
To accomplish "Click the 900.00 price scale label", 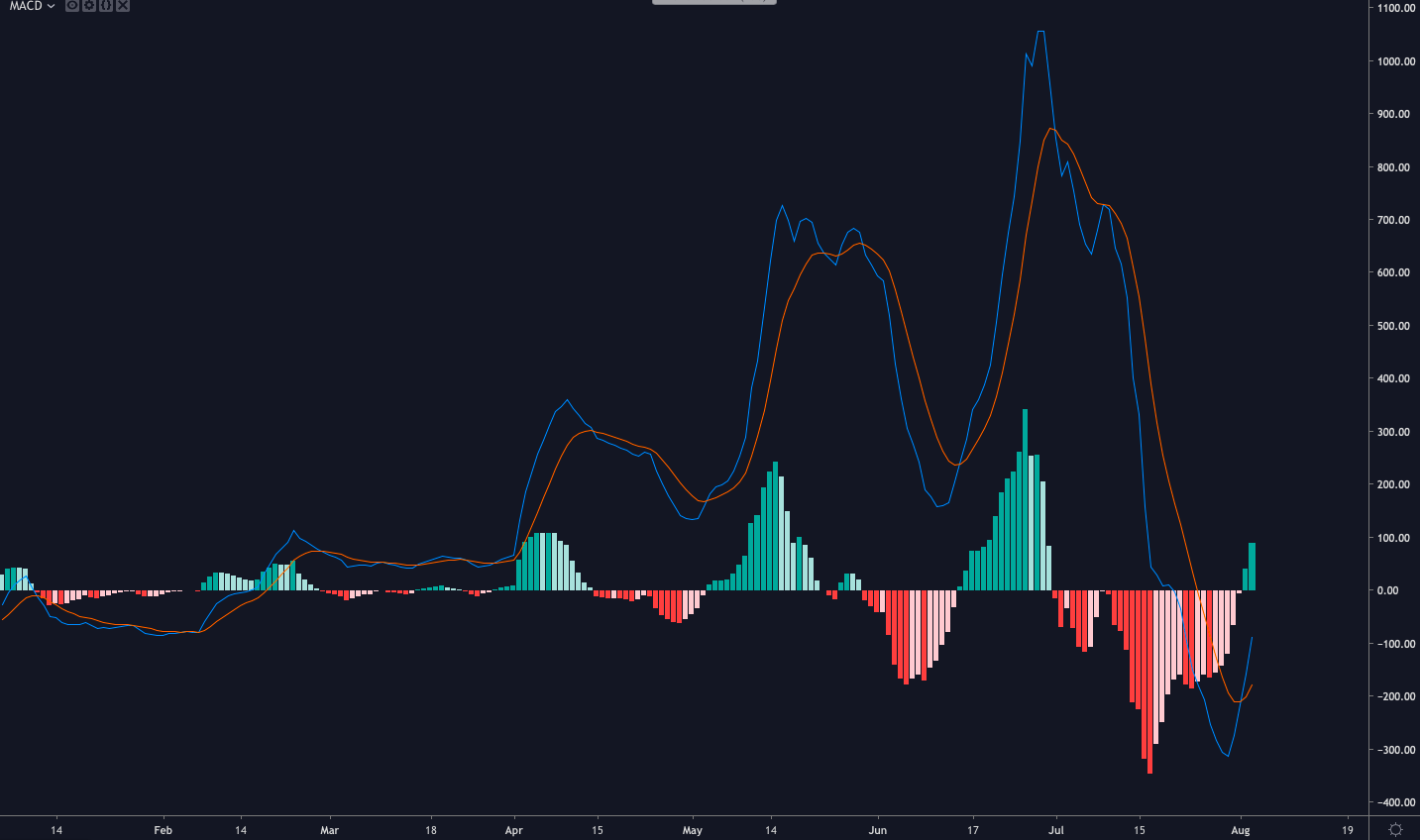I will [x=1393, y=114].
